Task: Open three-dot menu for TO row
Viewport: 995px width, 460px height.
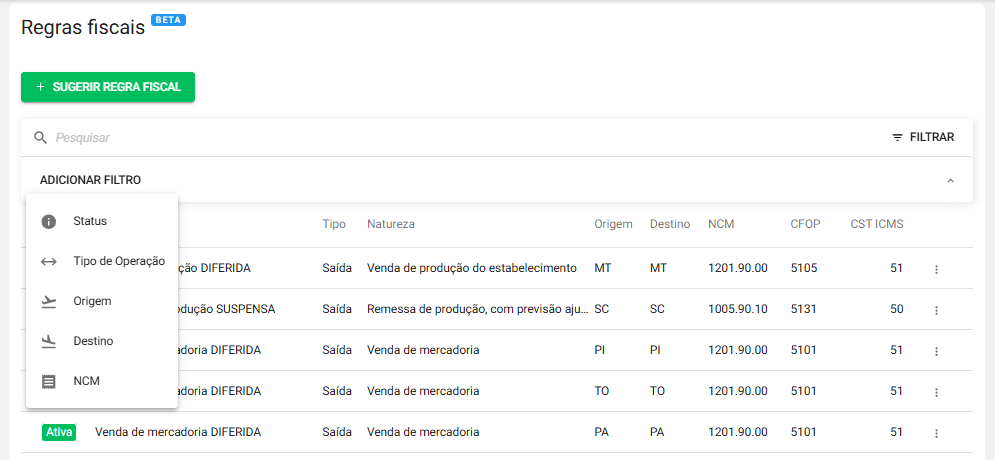Action: pos(936,392)
